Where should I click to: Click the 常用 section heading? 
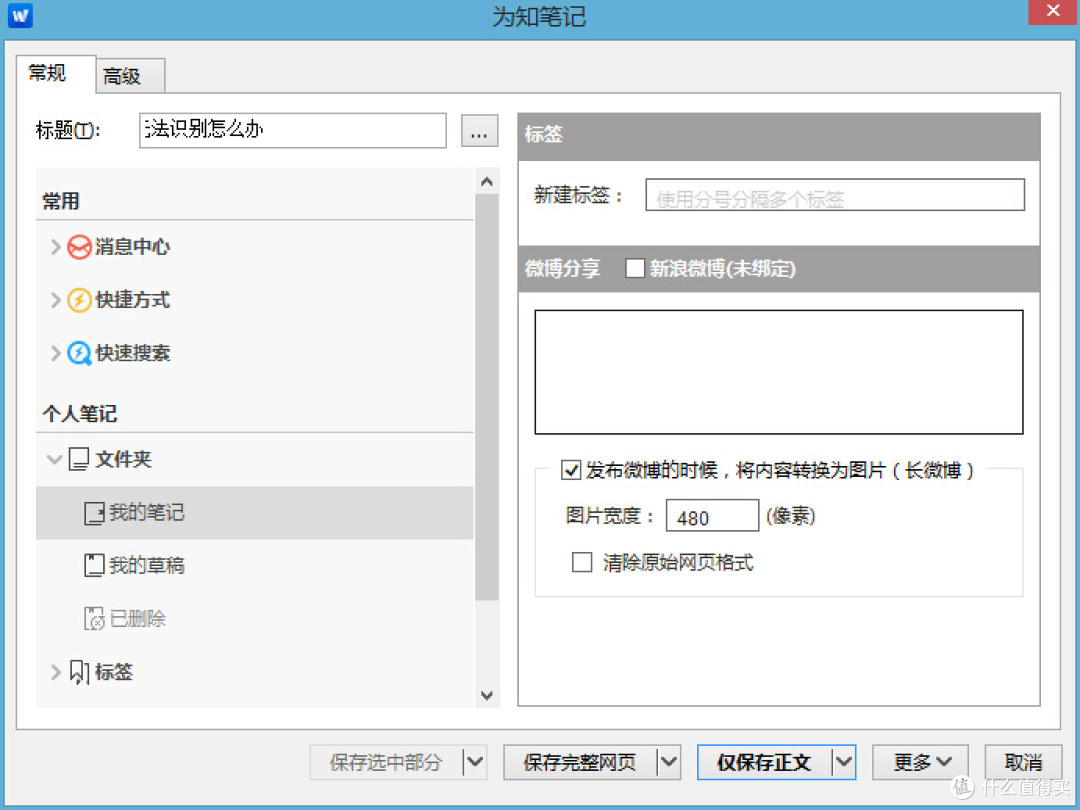61,201
